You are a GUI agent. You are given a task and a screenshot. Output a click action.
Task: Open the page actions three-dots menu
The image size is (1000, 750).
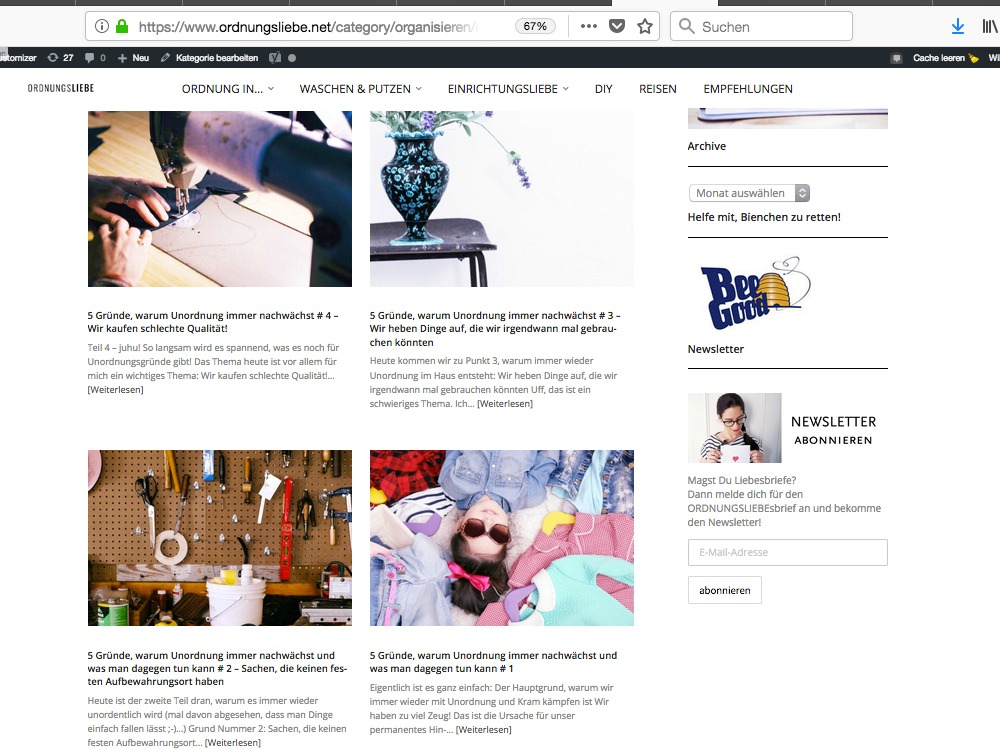589,26
